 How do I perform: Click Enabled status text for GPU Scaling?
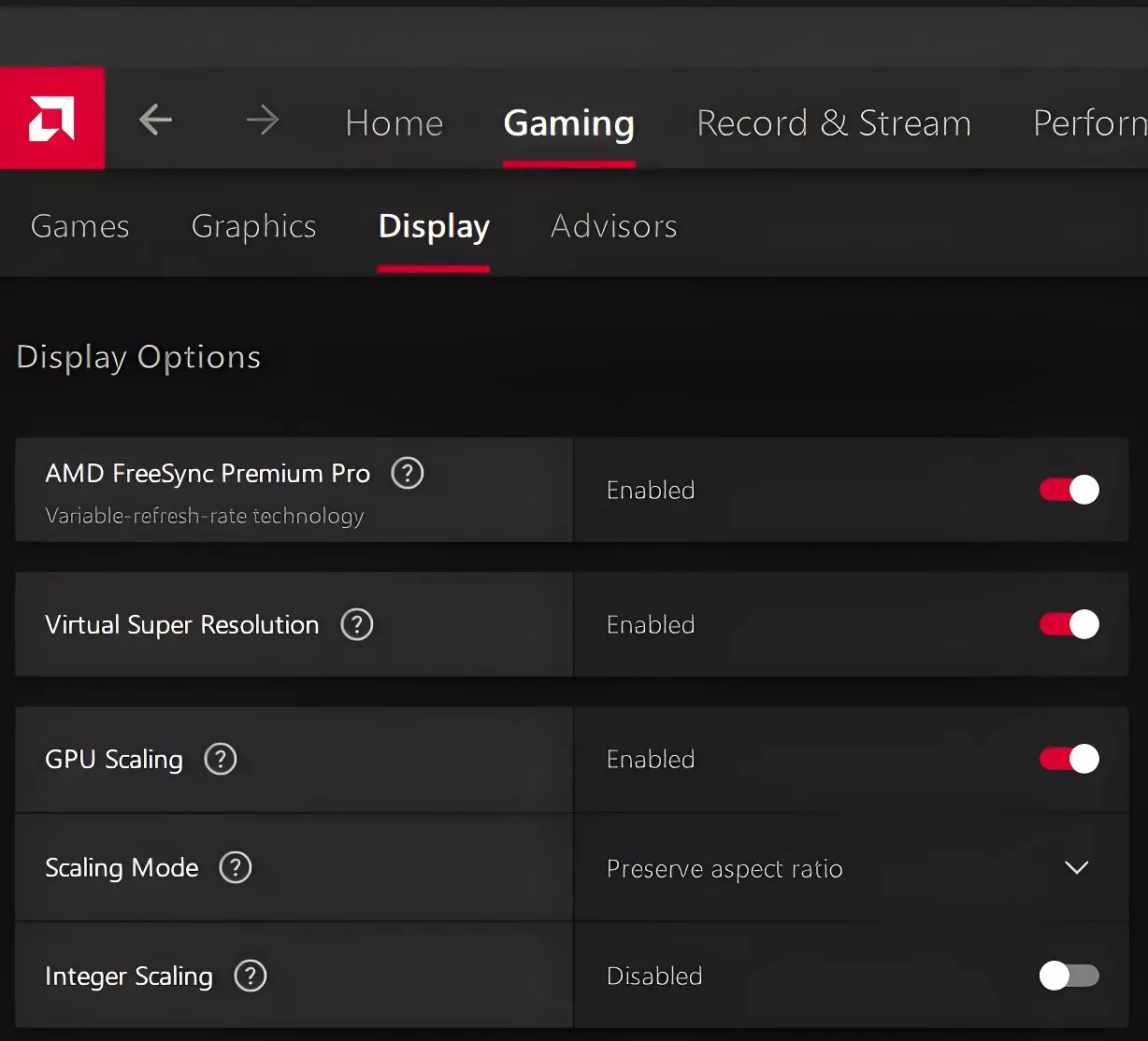[x=651, y=759]
